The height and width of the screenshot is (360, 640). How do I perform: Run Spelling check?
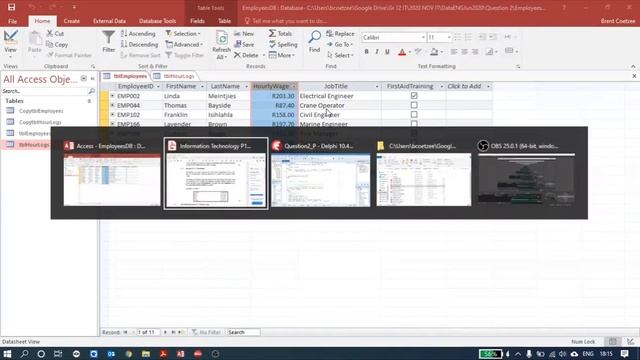(283, 44)
